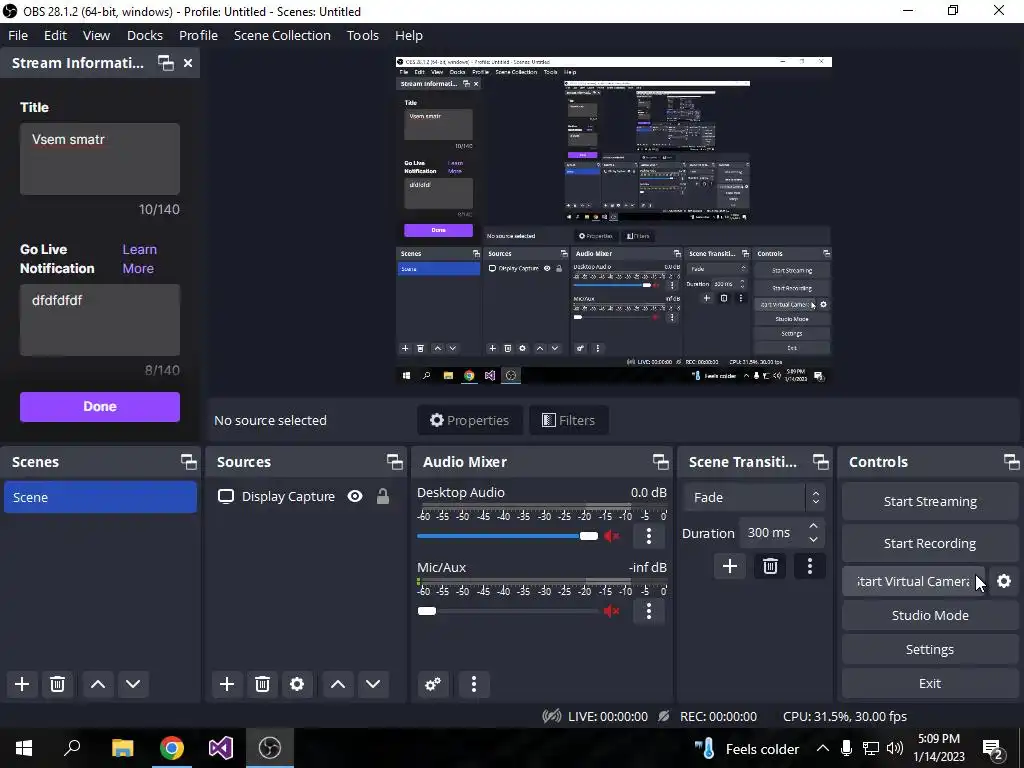Screen dimensions: 1024x768
Task: Float the Stream Information dock
Action: pyautogui.click(x=166, y=63)
